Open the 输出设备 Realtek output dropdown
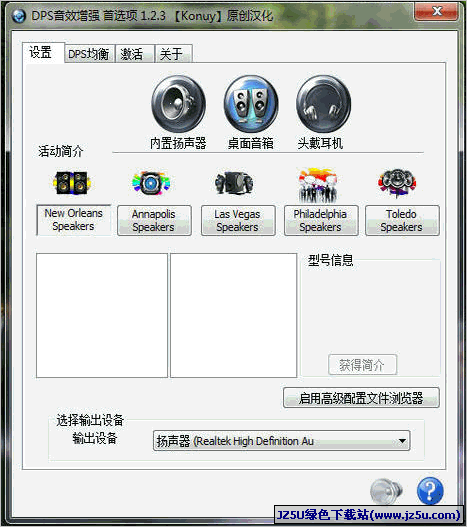The image size is (467, 527). pos(281,441)
